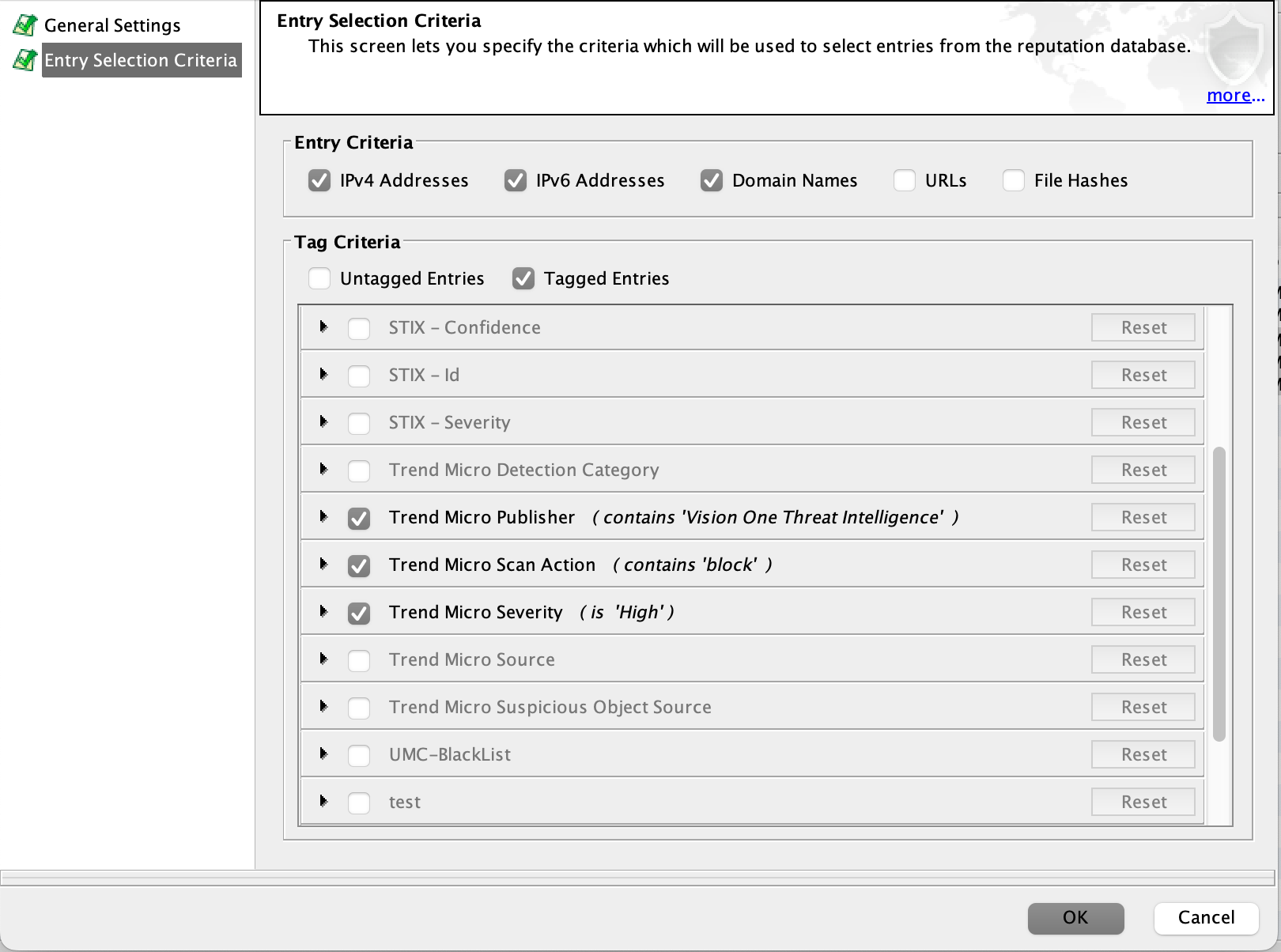Enable the URLs entry criteria checkbox
The image size is (1281, 952).
905,181
